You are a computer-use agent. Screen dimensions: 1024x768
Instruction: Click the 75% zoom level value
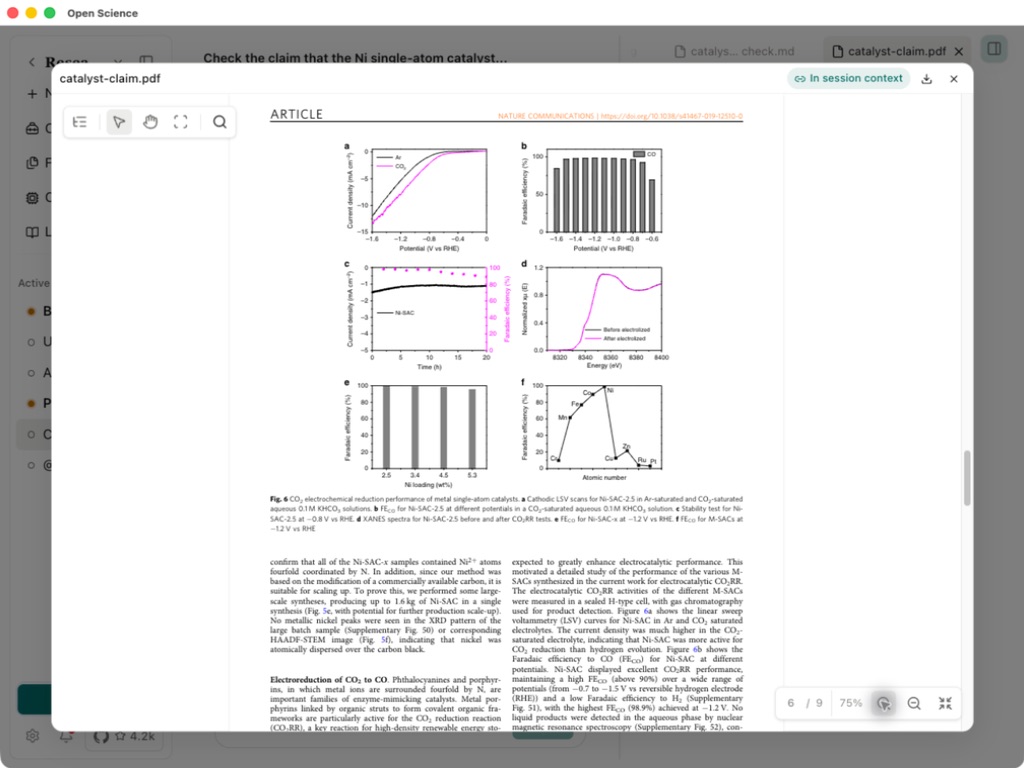click(851, 703)
